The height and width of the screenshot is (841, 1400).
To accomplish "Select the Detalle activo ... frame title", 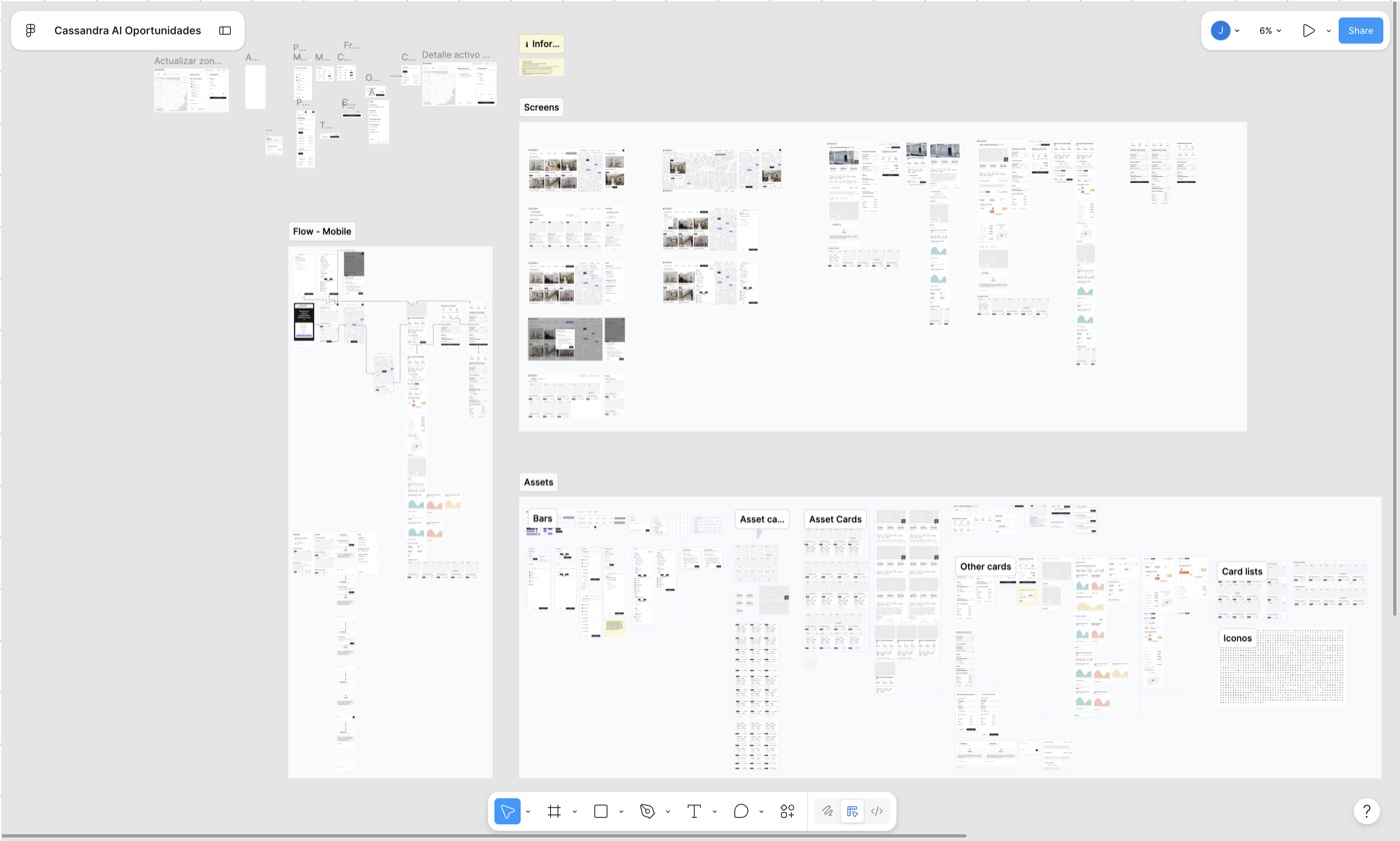I will [x=456, y=55].
